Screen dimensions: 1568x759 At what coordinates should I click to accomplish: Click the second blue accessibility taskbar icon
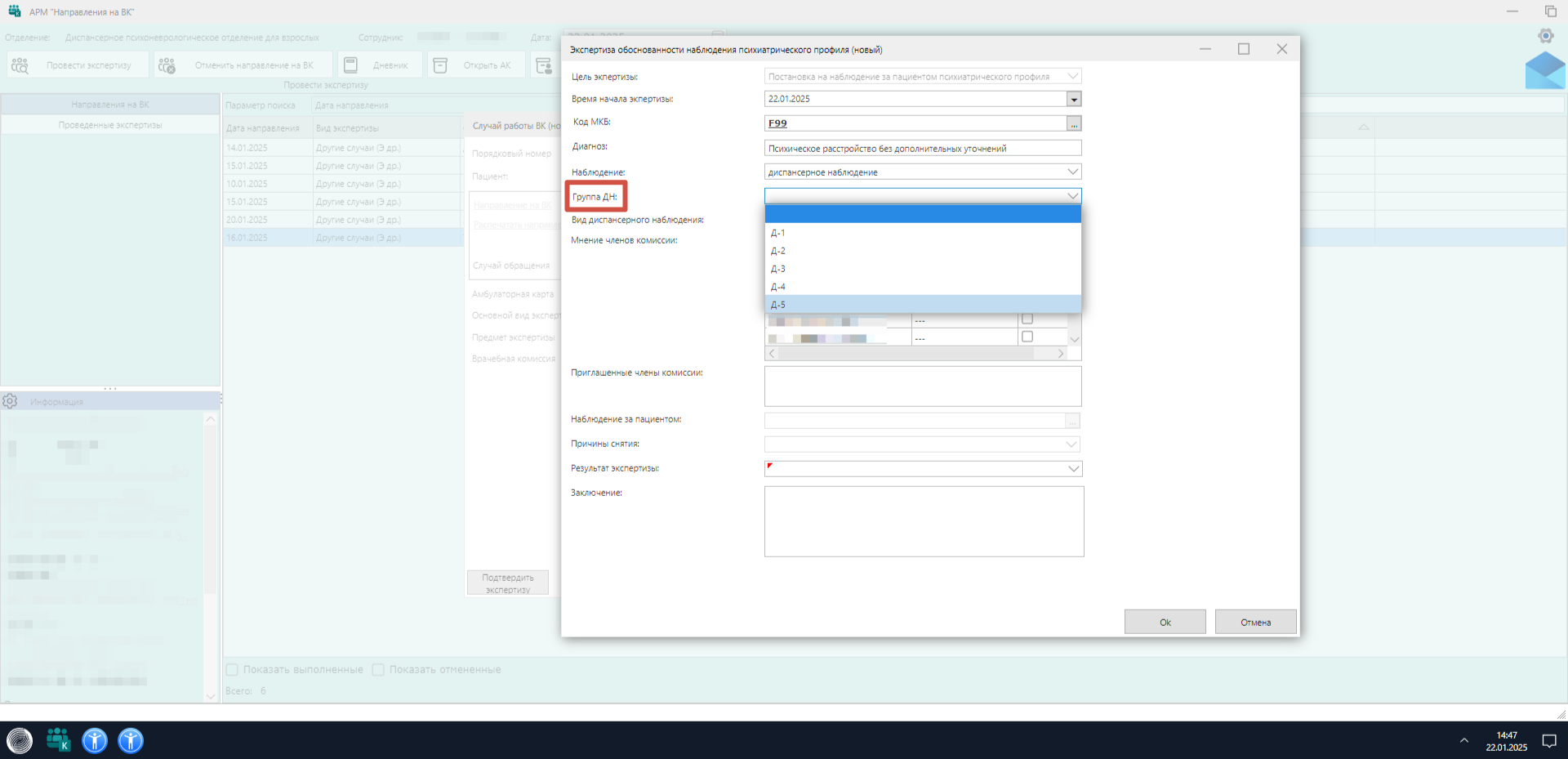(131, 741)
